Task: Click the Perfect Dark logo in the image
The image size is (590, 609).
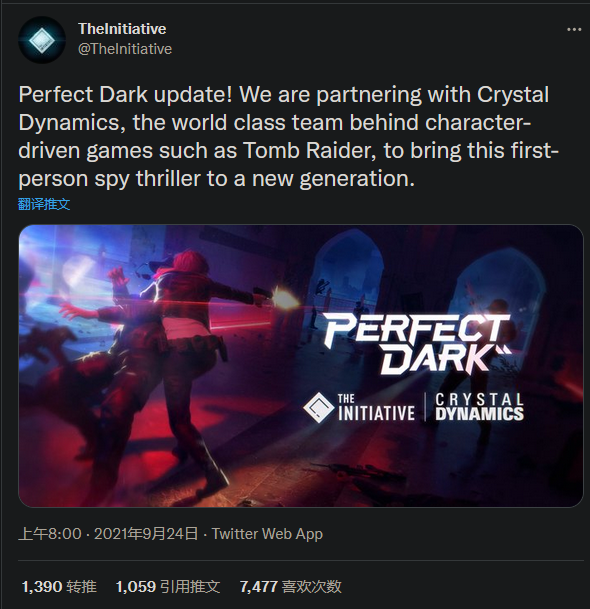Action: [x=418, y=344]
